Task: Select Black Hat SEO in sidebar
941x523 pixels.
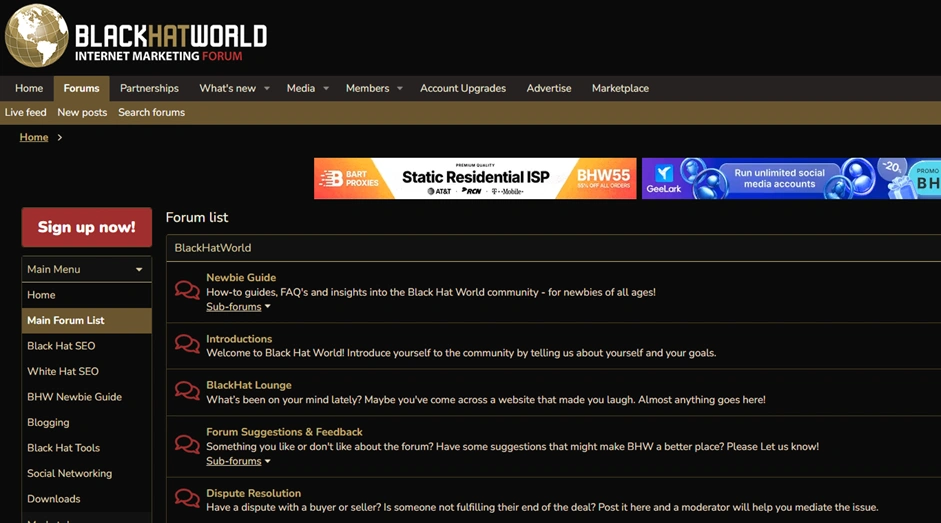Action: point(61,346)
